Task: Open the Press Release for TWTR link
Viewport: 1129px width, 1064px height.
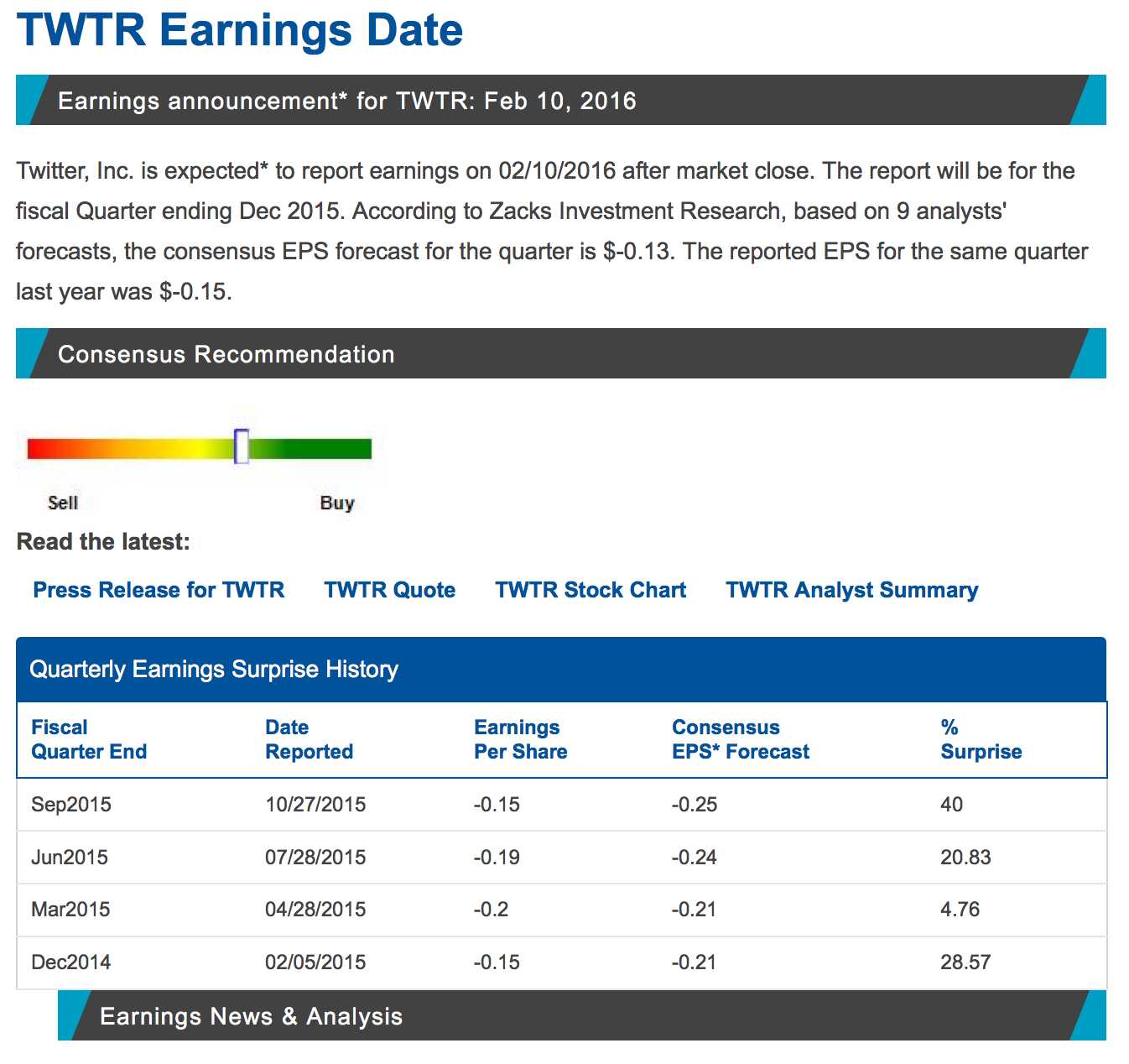Action: 159,590
